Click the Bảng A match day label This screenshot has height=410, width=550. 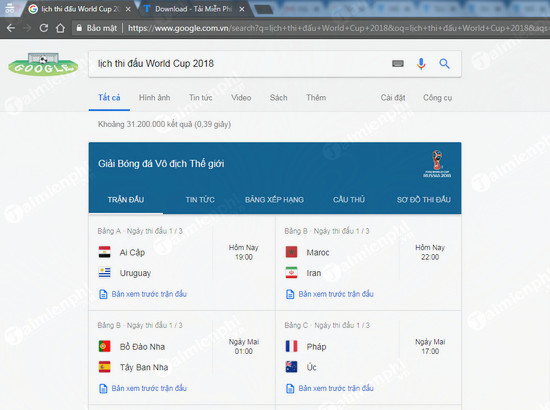(x=140, y=231)
